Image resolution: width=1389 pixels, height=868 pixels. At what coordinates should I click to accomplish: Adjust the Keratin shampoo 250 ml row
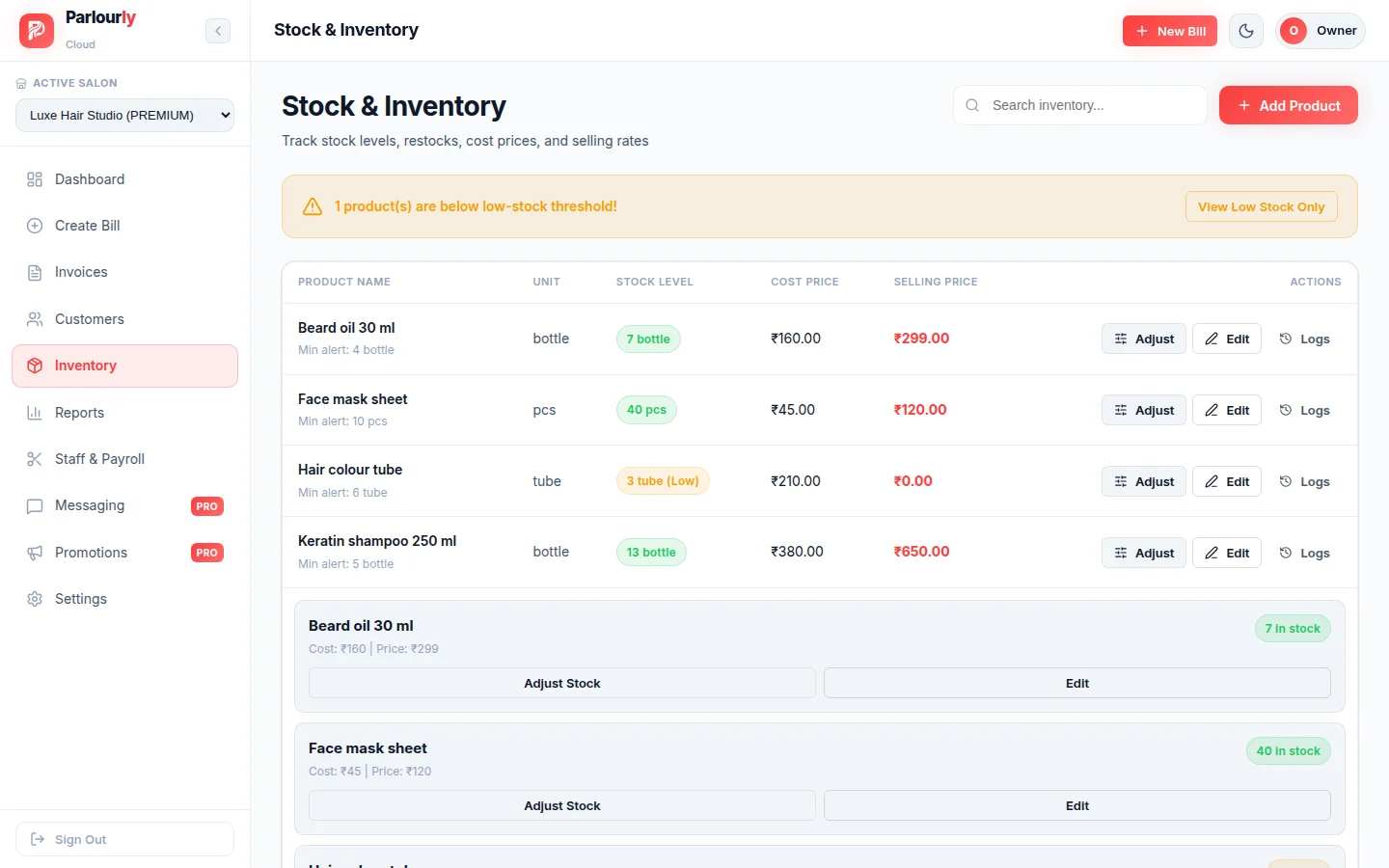[1144, 553]
